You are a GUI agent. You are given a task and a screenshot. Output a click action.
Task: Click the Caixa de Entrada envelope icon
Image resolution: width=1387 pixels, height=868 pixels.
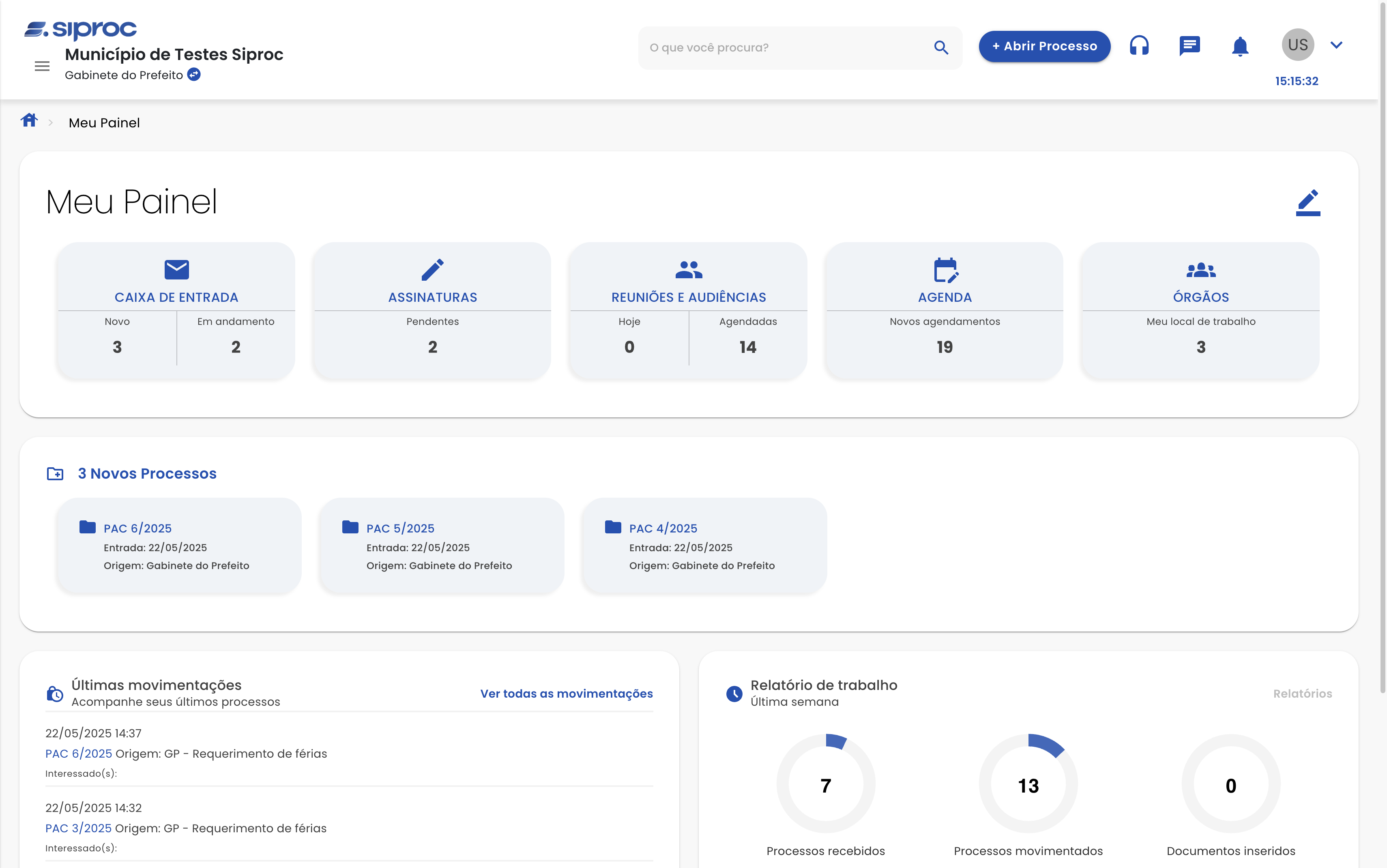coord(177,269)
